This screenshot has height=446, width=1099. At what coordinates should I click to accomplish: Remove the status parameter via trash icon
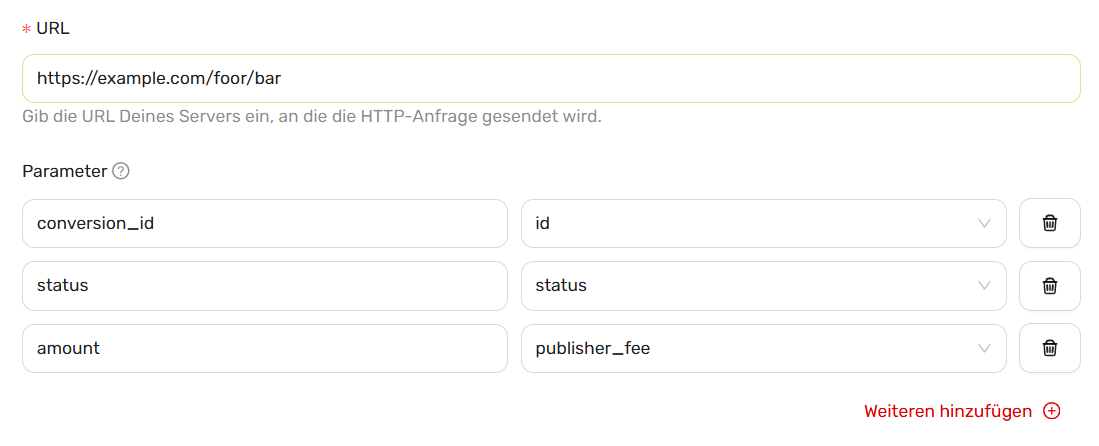[x=1049, y=285]
